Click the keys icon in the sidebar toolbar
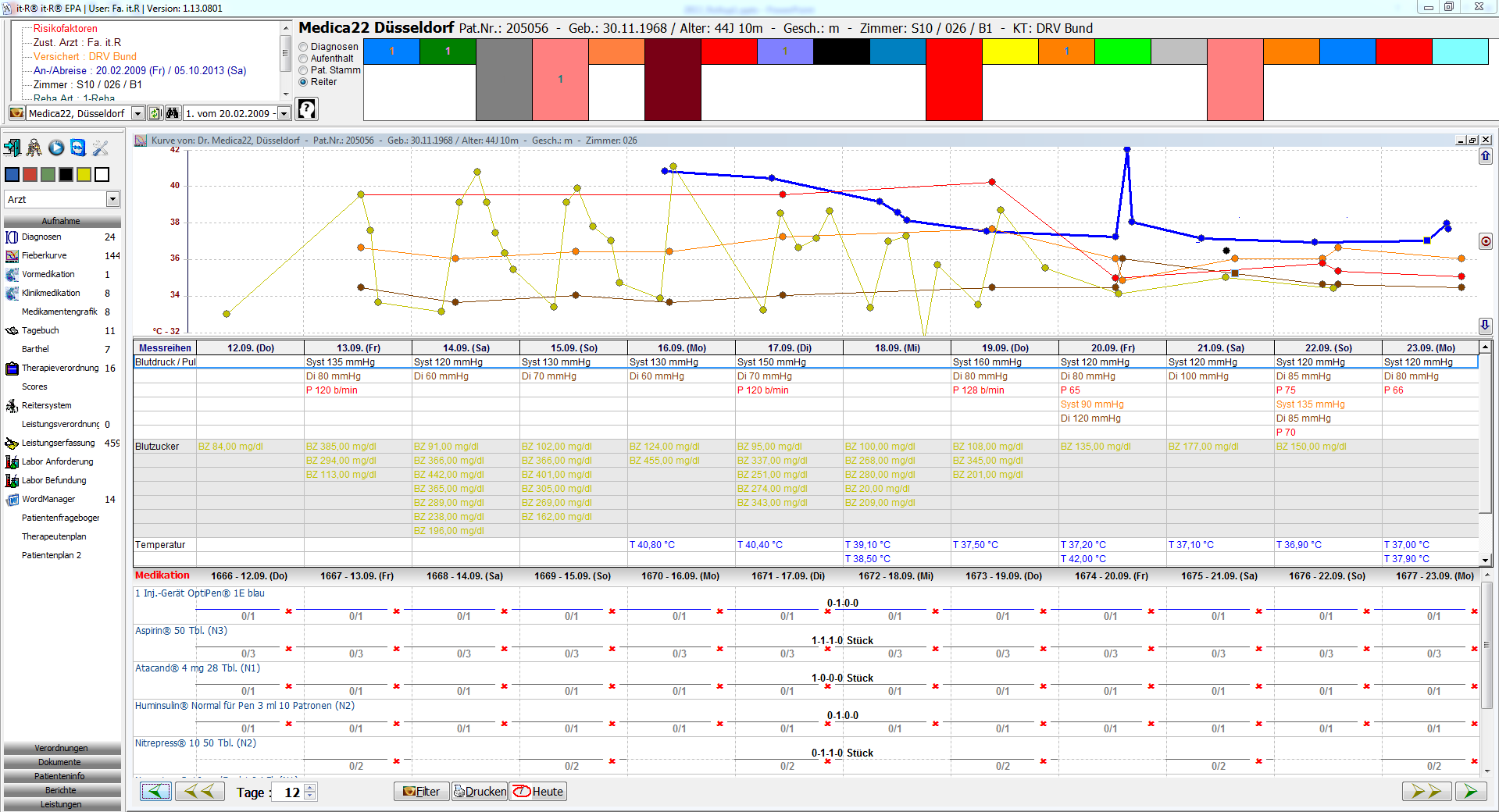Viewport: 1499px width, 812px height. click(34, 148)
